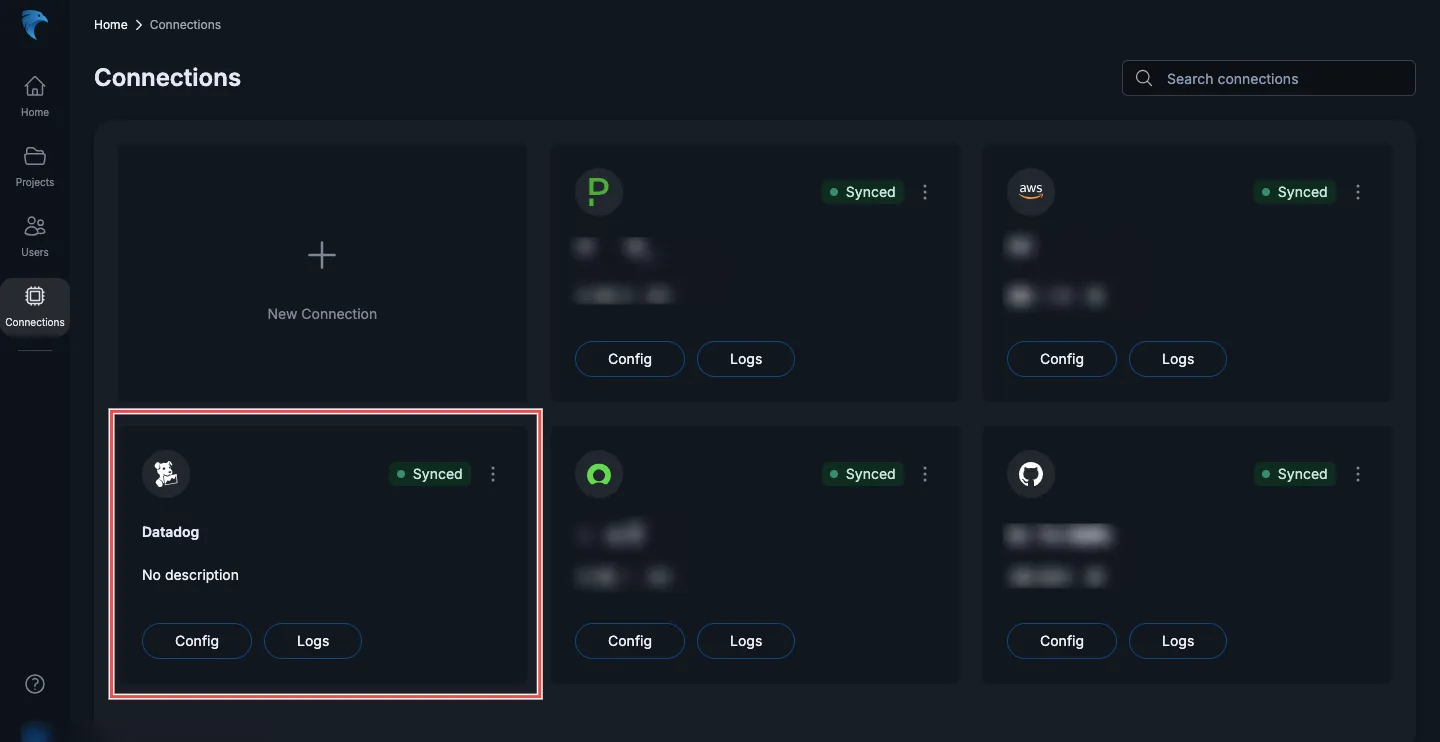The height and width of the screenshot is (742, 1440).
Task: Click the magnifier icon in search box
Action: (x=1144, y=78)
